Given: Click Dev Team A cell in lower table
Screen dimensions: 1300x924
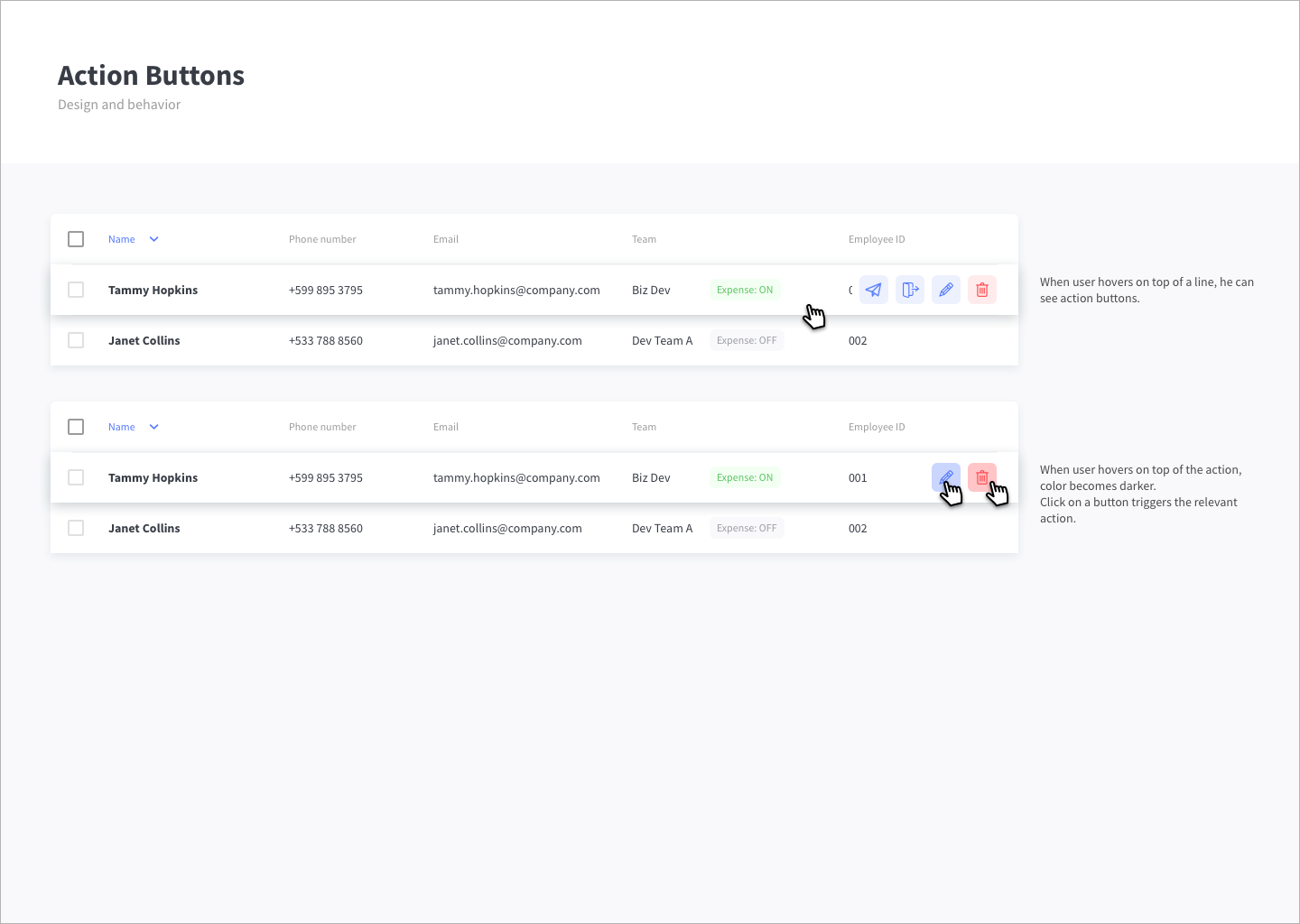Looking at the screenshot, I should pyautogui.click(x=663, y=528).
